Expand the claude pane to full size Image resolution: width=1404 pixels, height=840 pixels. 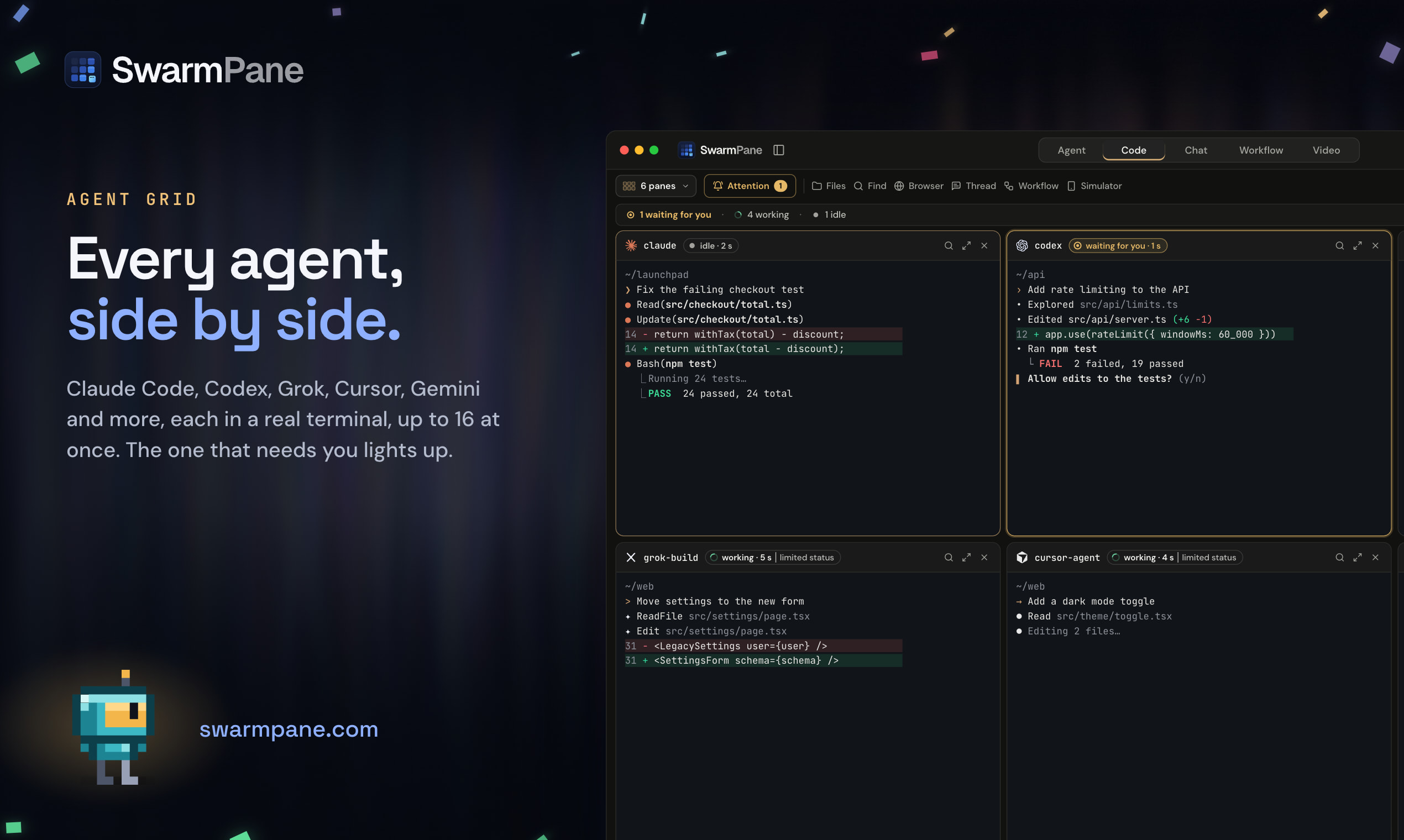966,246
